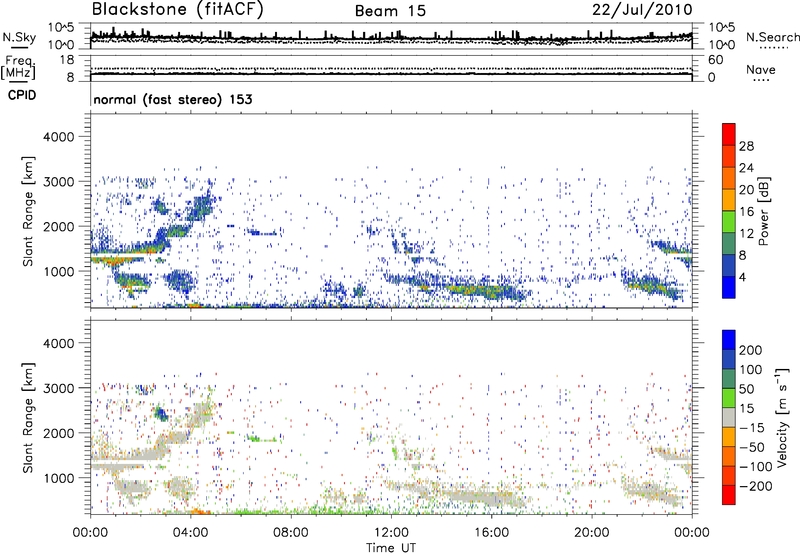Select "12" on the power colorbar
Screen dimensions: 800x554
point(746,233)
